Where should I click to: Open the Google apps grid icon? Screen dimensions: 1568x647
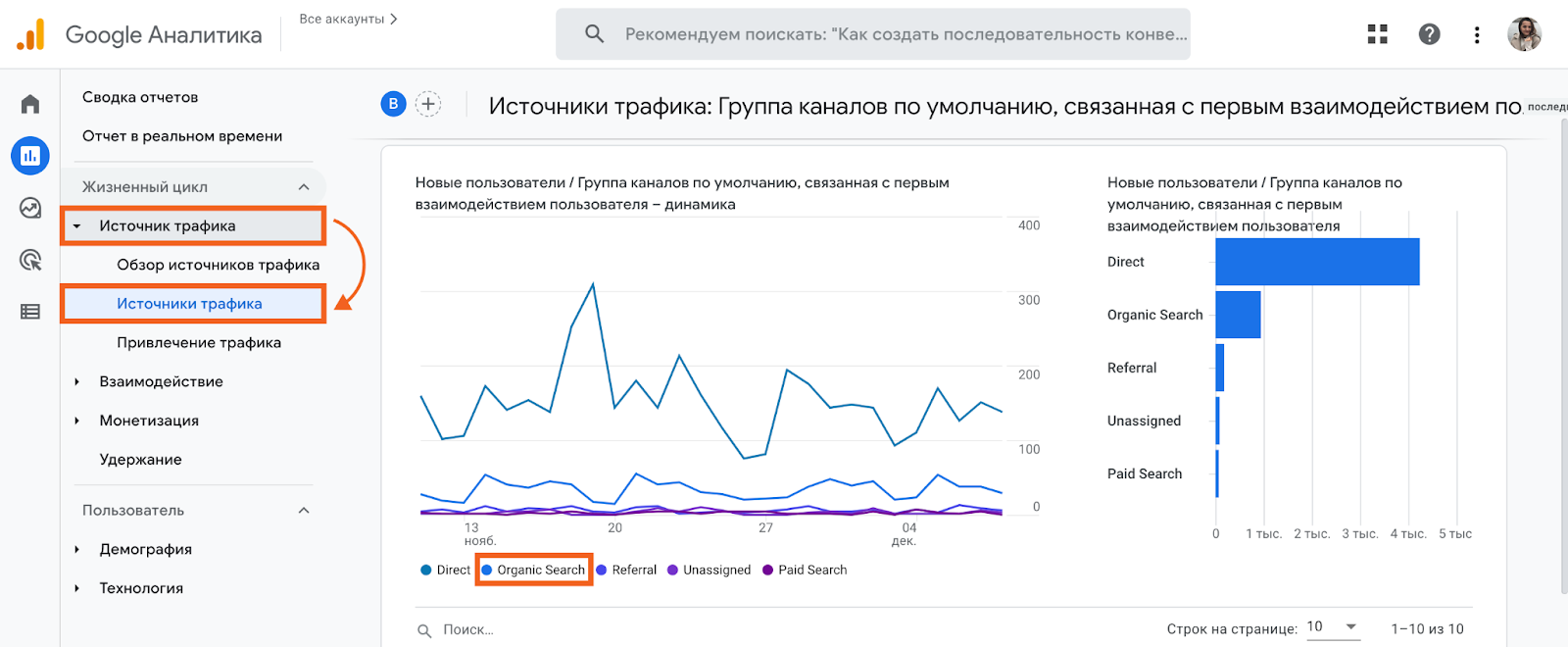tap(1377, 34)
